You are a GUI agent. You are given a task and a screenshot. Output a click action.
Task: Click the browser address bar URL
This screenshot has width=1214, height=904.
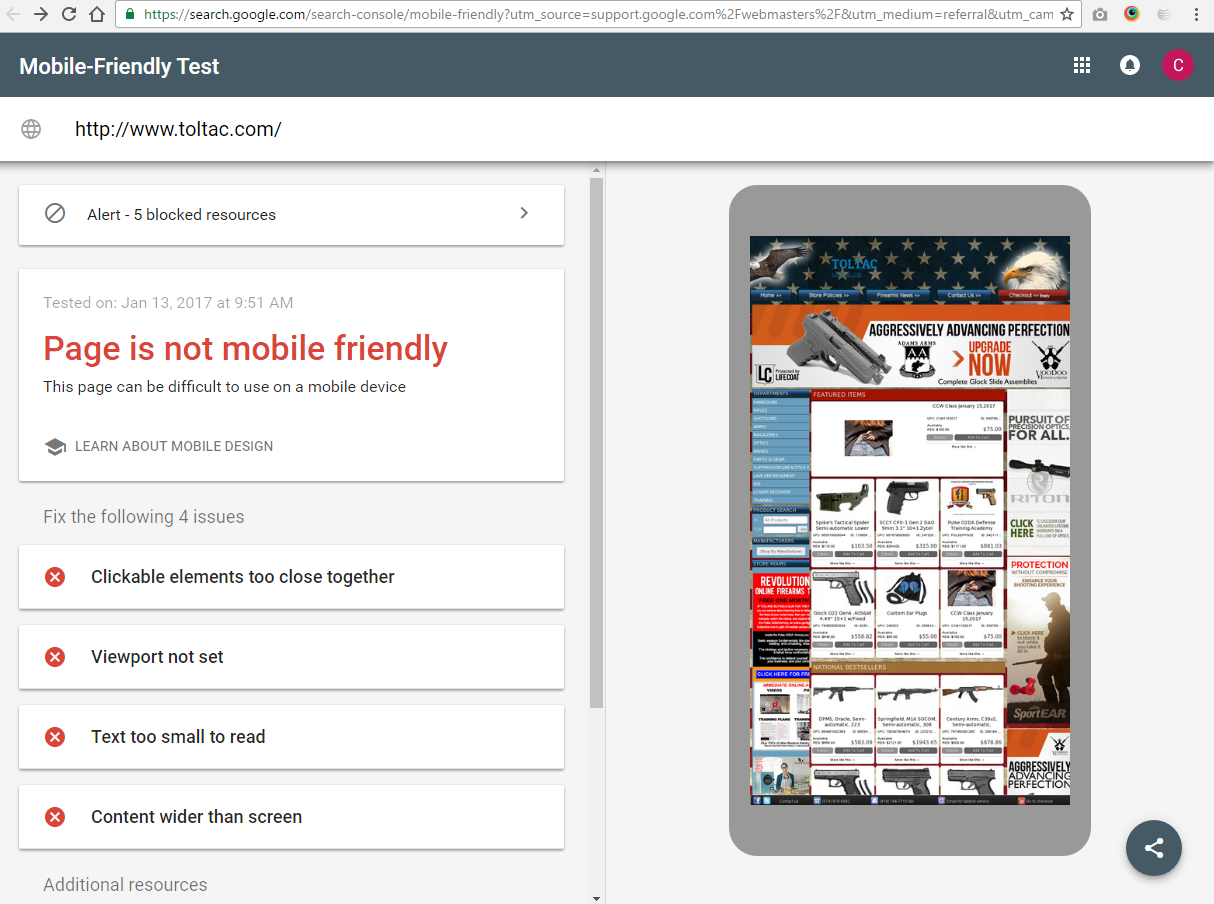[x=598, y=15]
